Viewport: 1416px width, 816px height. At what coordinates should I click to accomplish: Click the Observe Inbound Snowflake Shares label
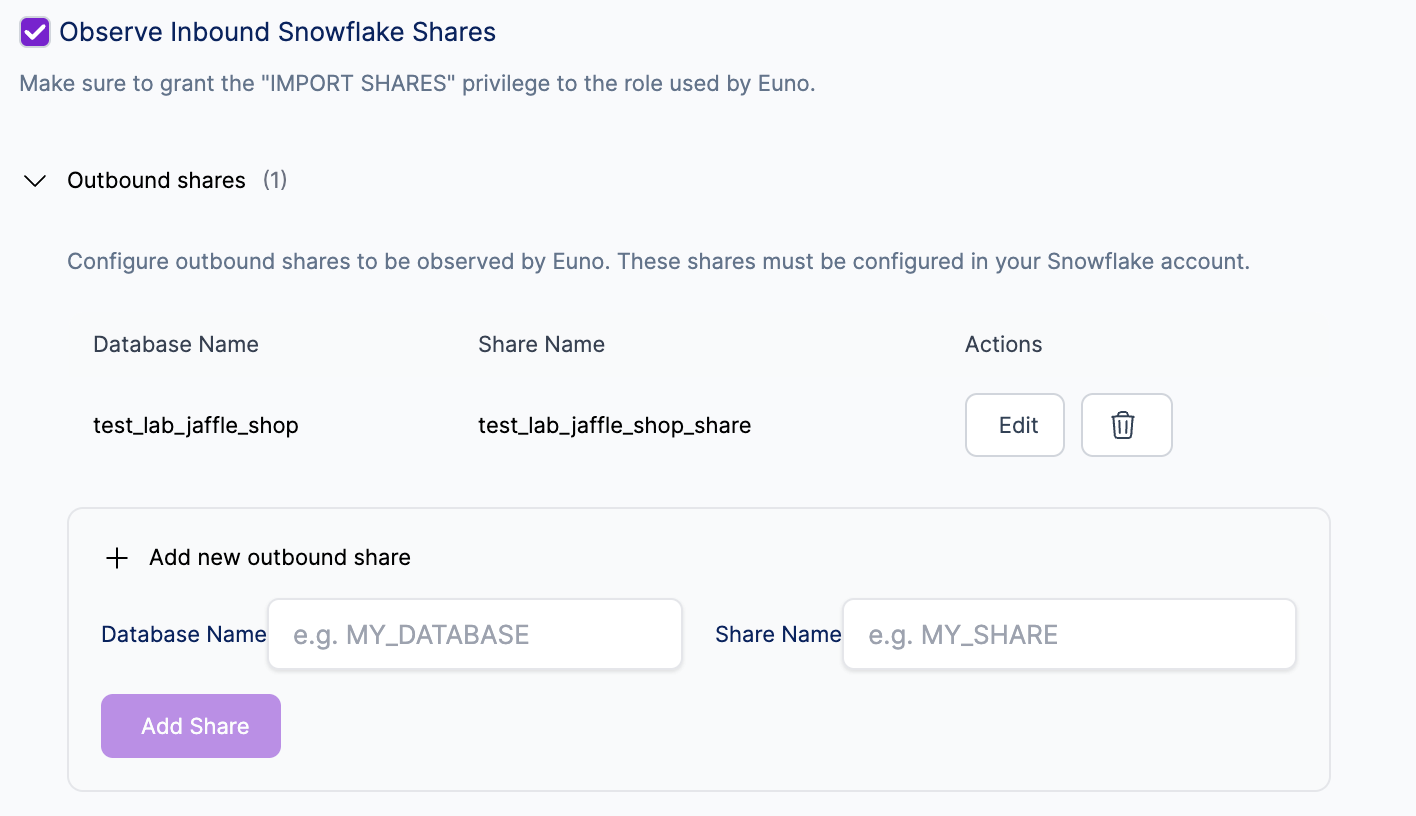click(277, 32)
